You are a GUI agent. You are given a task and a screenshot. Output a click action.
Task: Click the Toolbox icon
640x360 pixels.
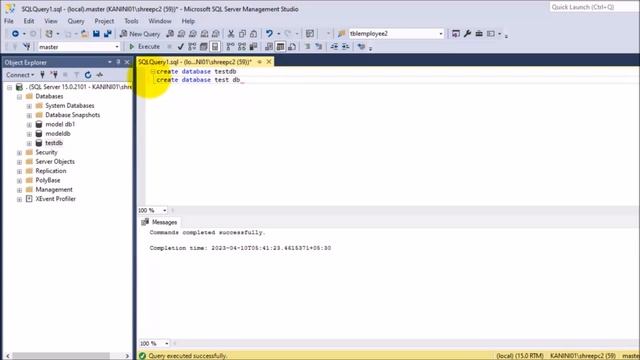tap(479, 34)
